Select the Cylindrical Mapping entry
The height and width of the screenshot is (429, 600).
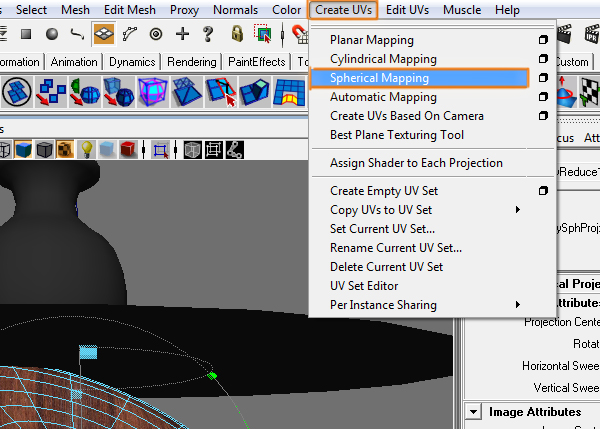coord(383,59)
